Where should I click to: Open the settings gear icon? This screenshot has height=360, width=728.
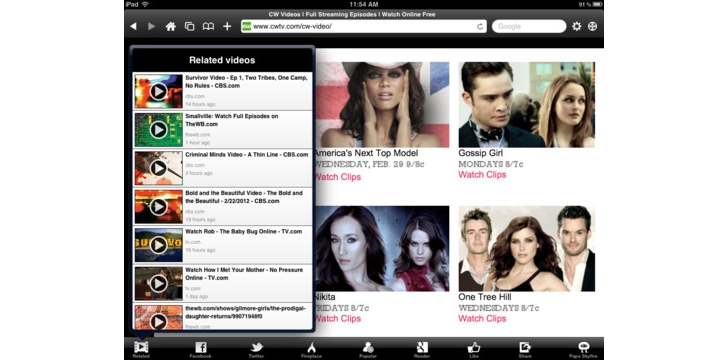577,26
